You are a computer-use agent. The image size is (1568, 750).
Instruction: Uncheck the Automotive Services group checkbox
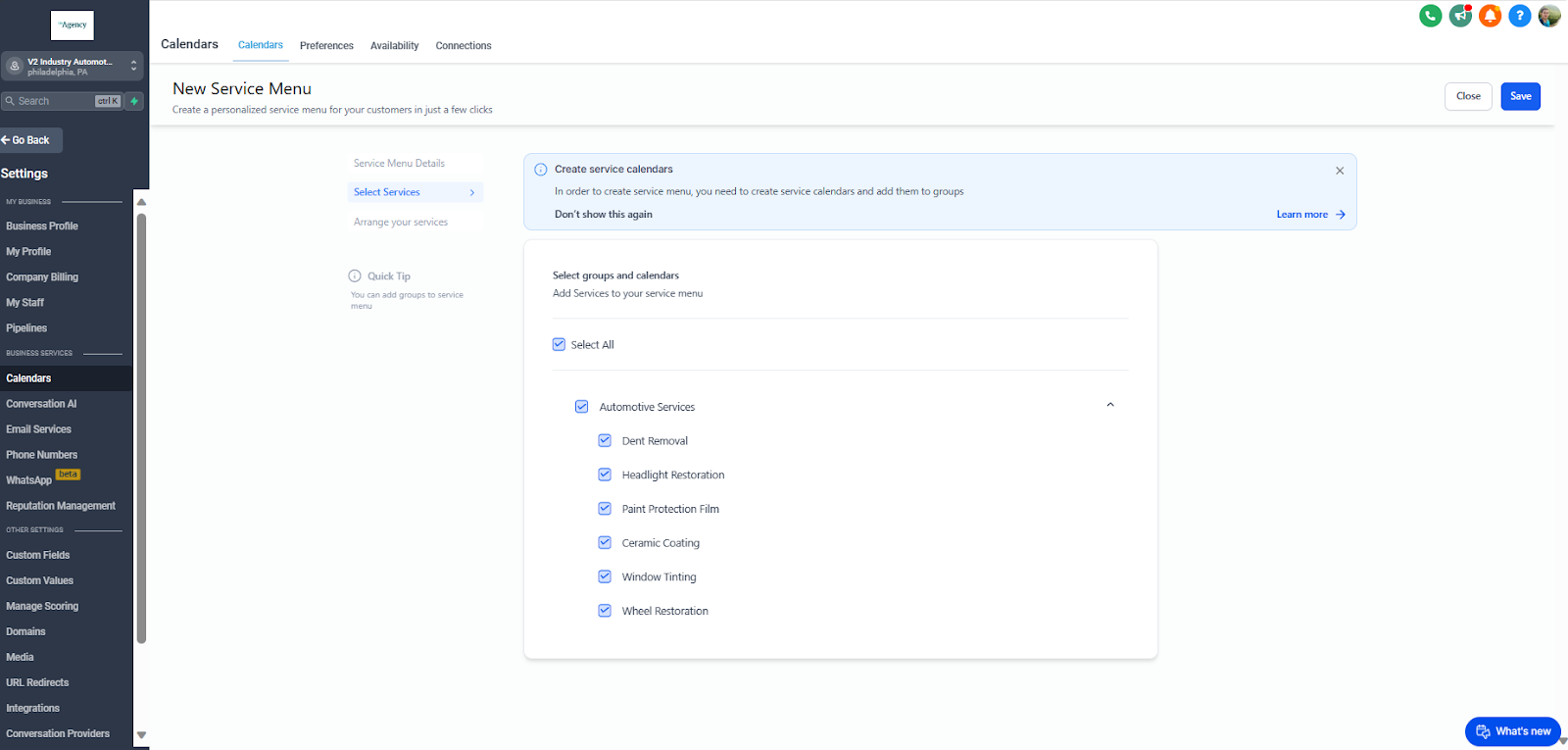click(581, 406)
